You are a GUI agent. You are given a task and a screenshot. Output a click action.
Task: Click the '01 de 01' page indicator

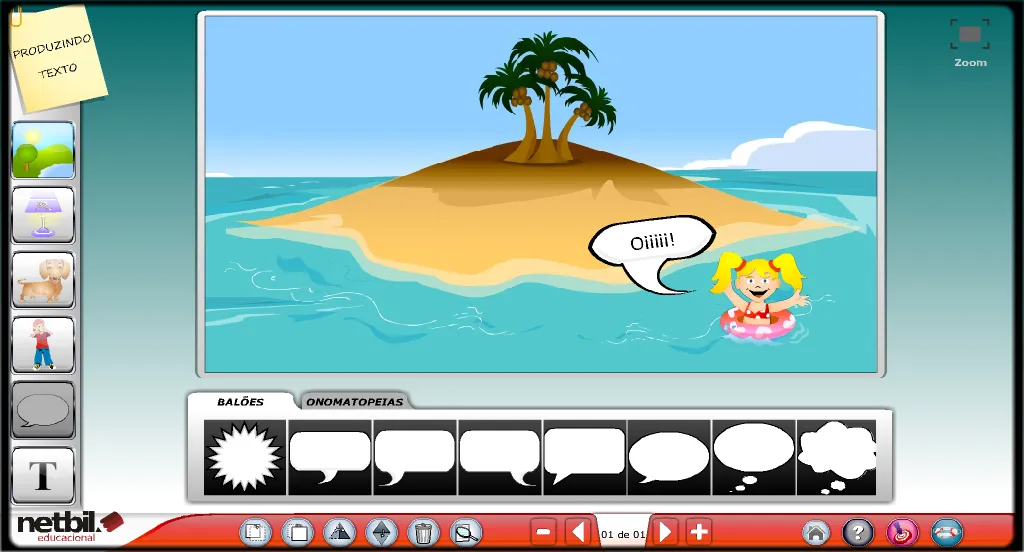(622, 534)
